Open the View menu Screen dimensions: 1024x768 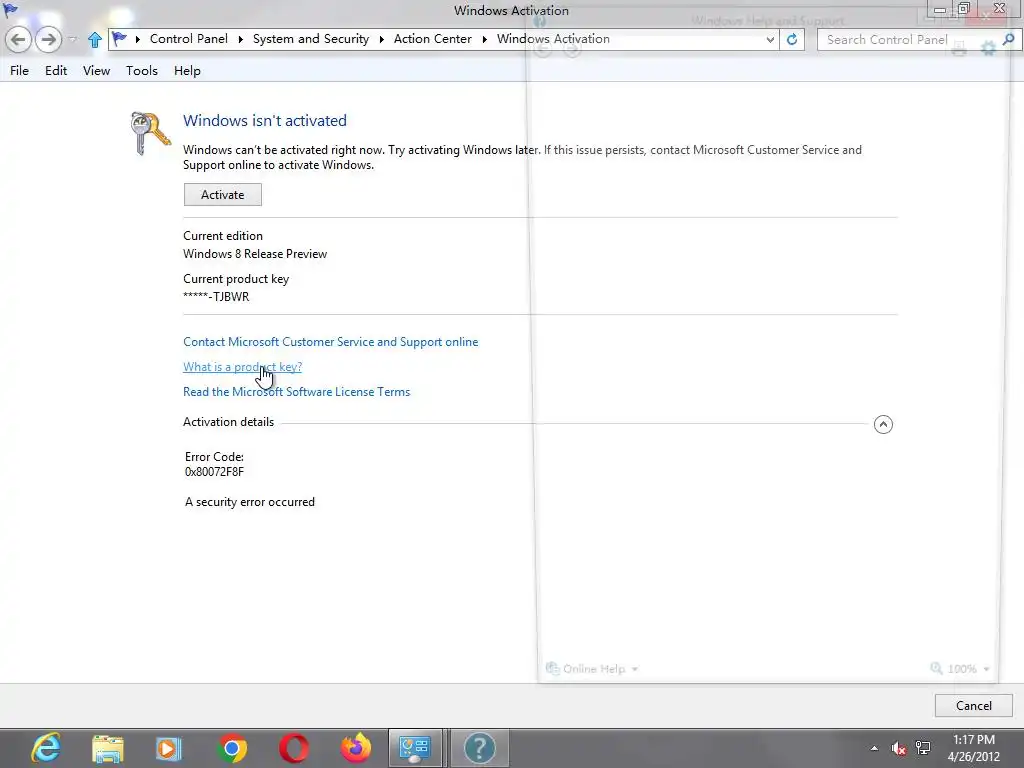point(97,71)
